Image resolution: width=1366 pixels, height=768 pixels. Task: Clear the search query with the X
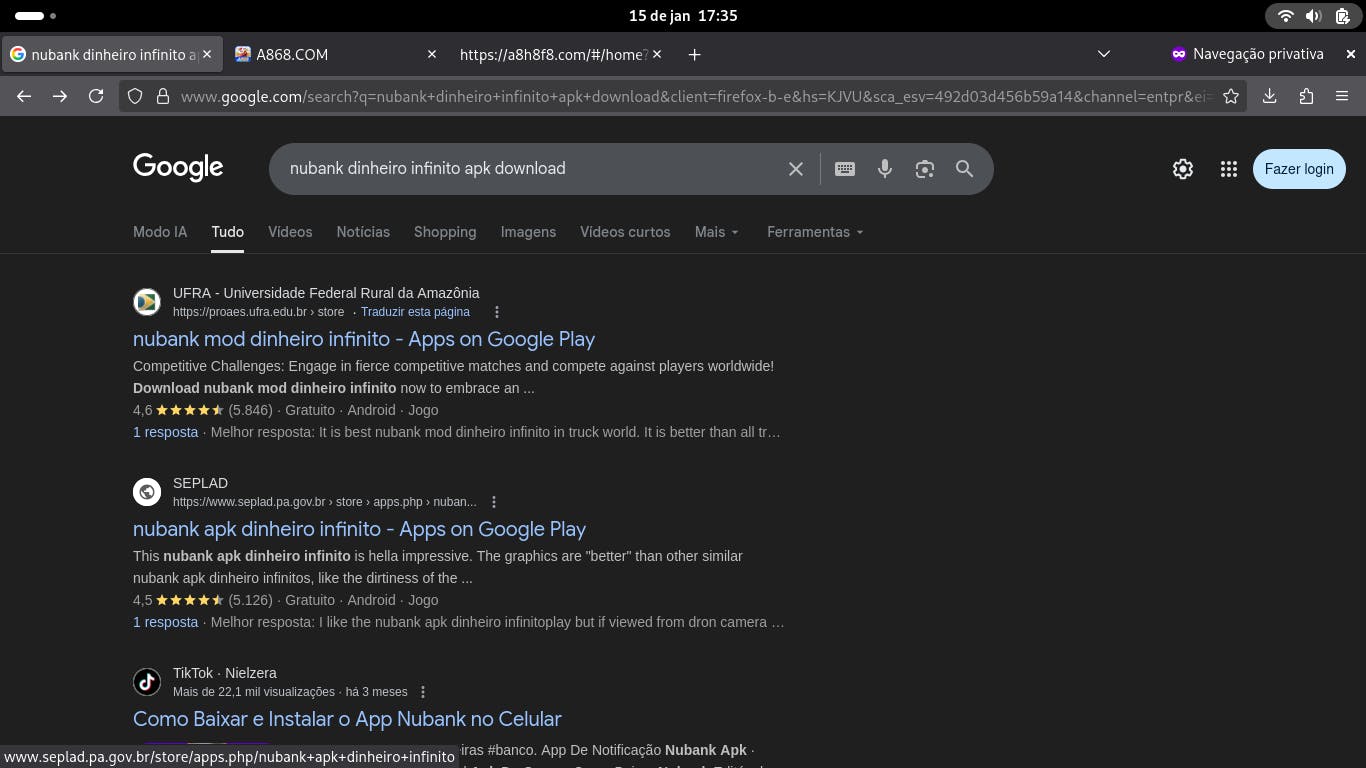[x=795, y=169]
